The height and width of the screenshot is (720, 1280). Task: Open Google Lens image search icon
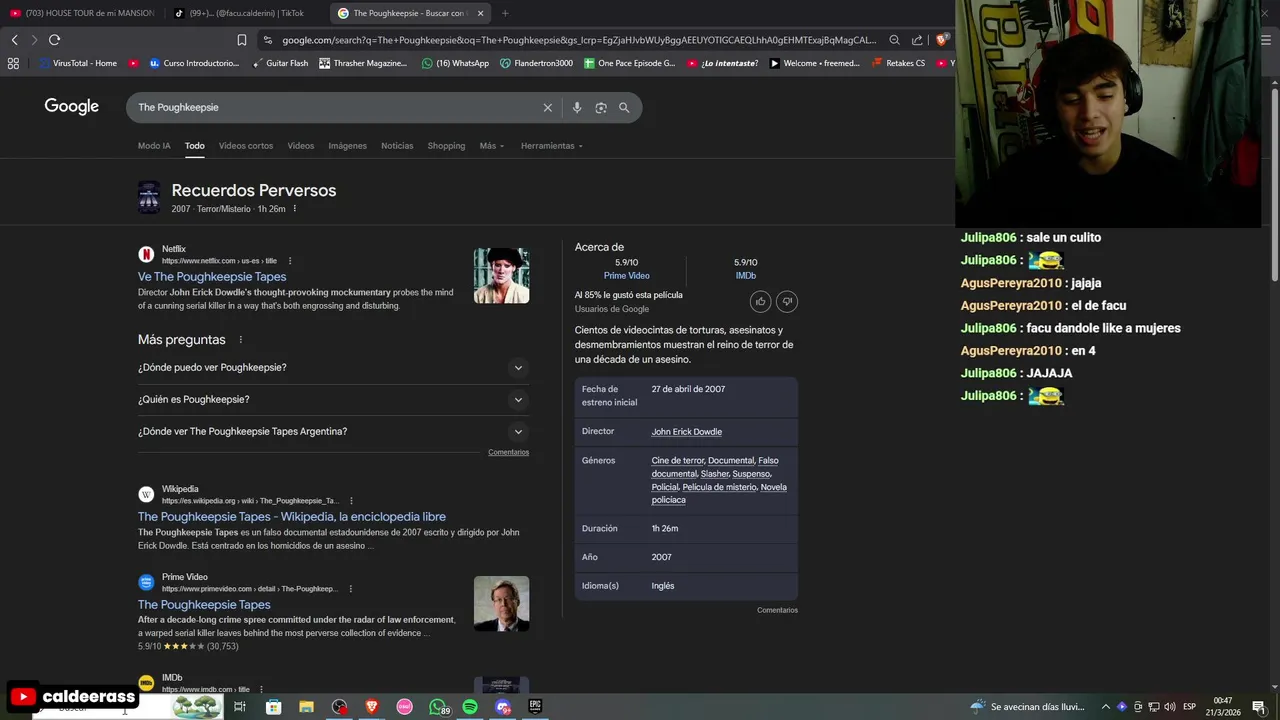(601, 108)
